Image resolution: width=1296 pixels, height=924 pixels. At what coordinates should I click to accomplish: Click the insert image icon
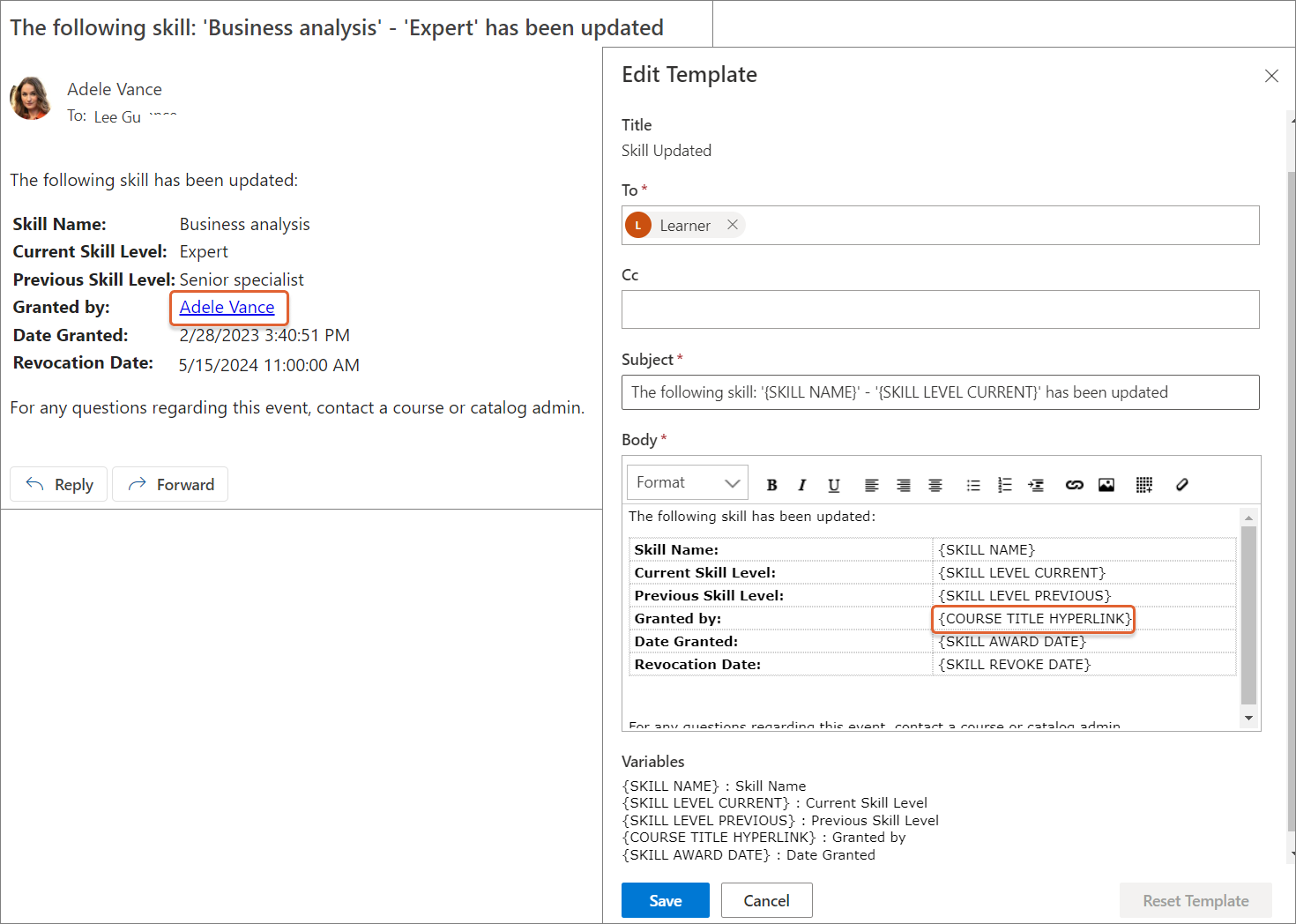click(1106, 485)
